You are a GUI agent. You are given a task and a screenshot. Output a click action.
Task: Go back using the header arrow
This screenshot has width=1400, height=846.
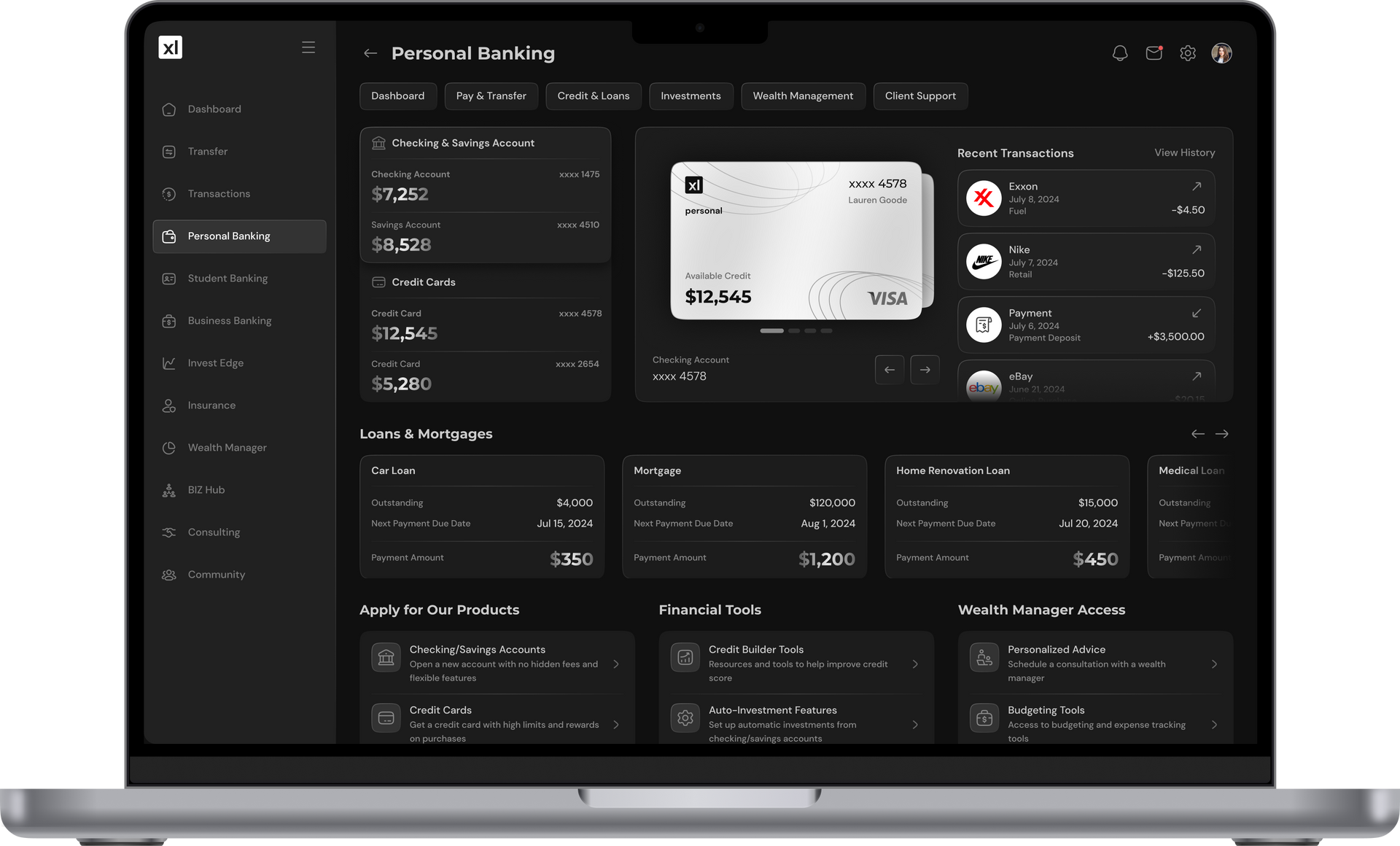(x=370, y=53)
